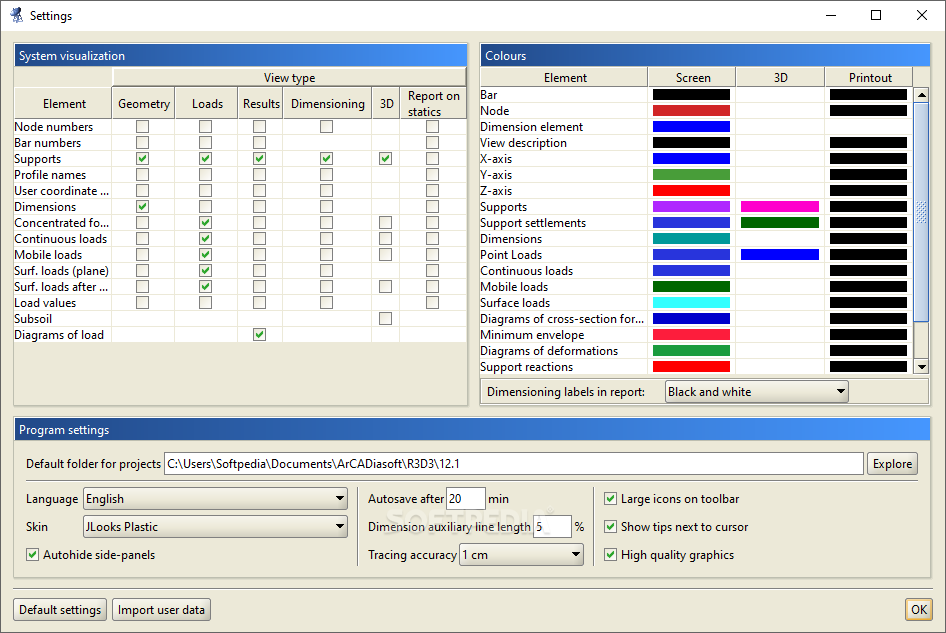The width and height of the screenshot is (946, 633).
Task: Open the Skin dropdown JLooks Plastic
Action: pyautogui.click(x=215, y=527)
